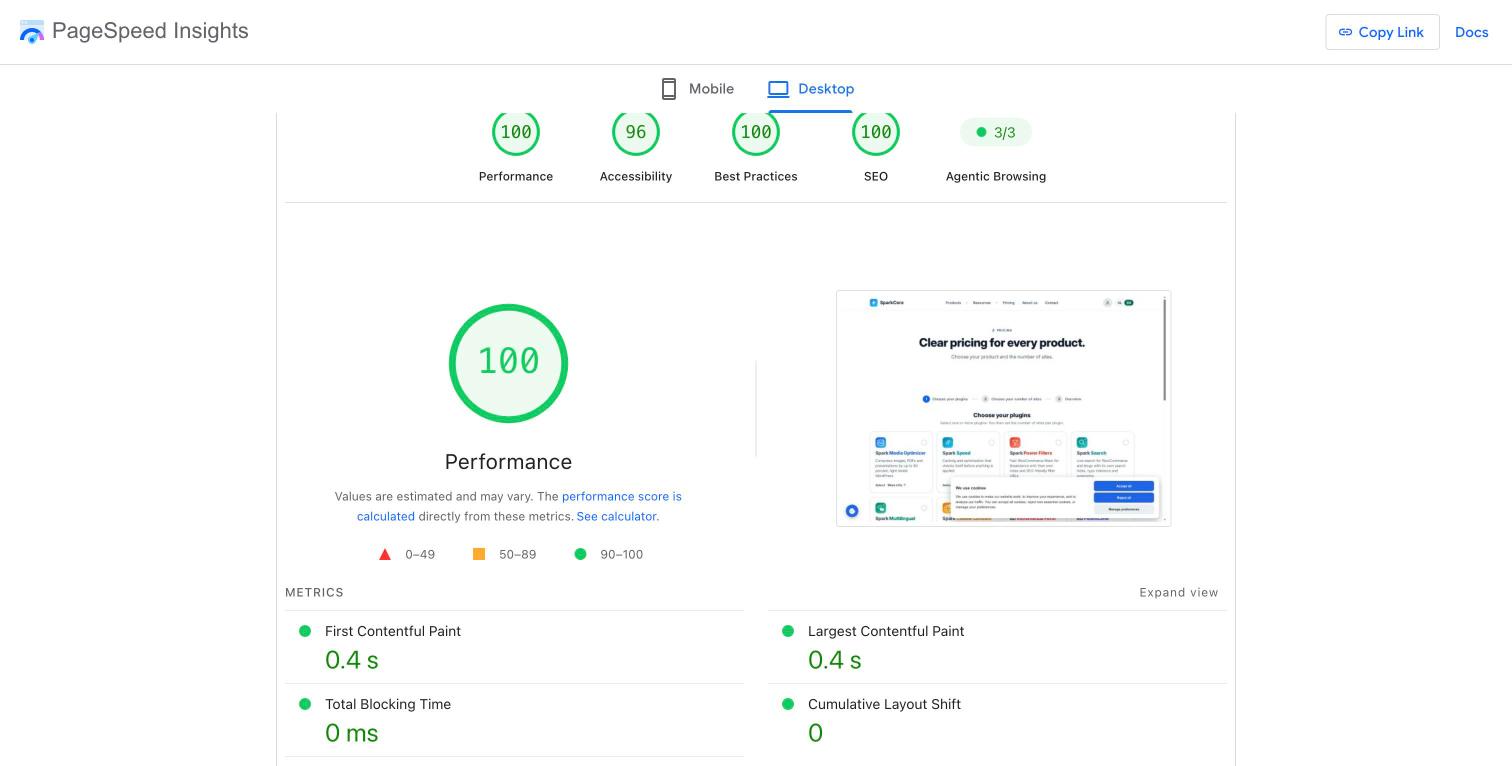
Task: Click the Cumulative Layout Shift "0" value
Action: click(815, 733)
